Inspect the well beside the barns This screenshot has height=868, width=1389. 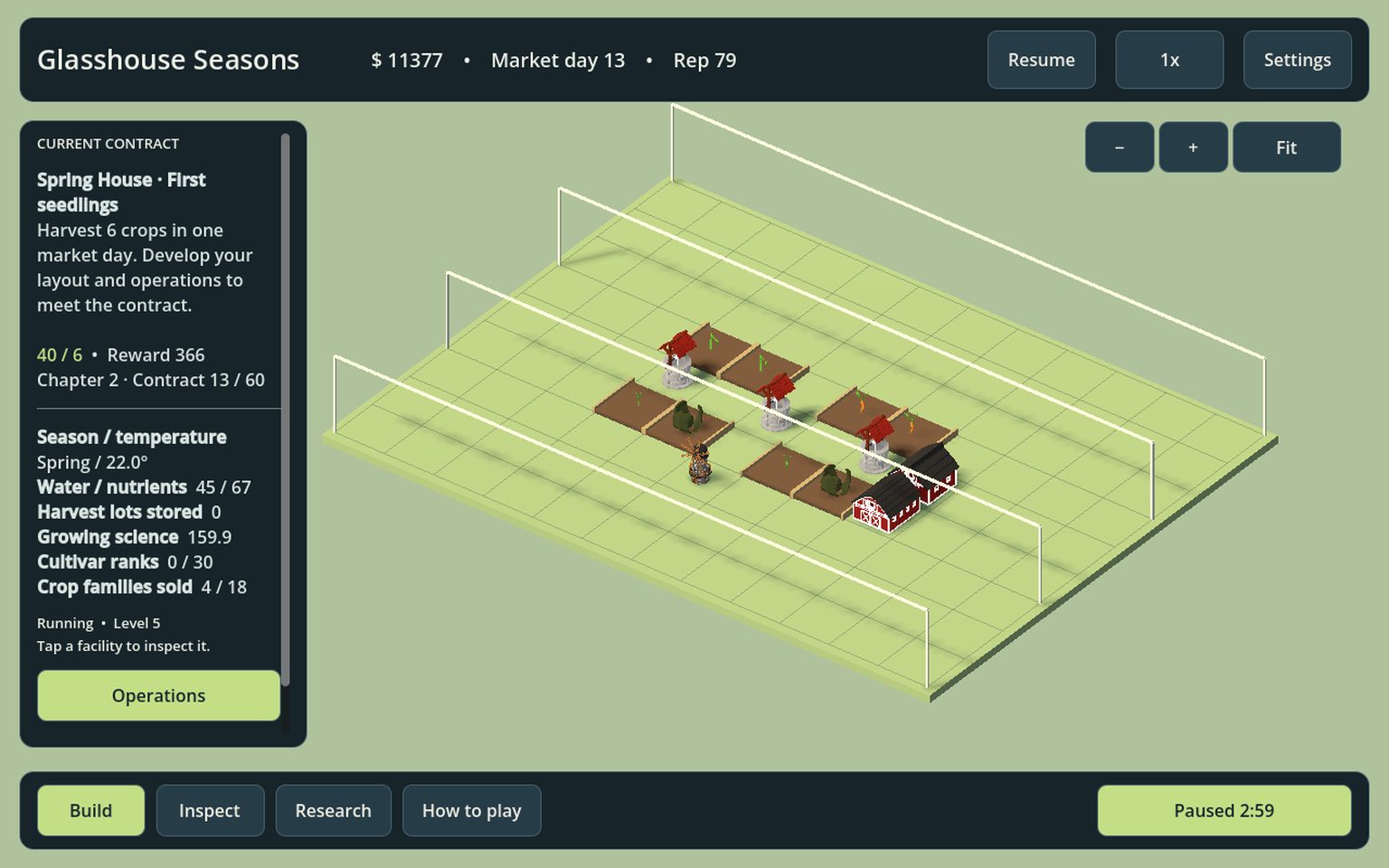[875, 444]
